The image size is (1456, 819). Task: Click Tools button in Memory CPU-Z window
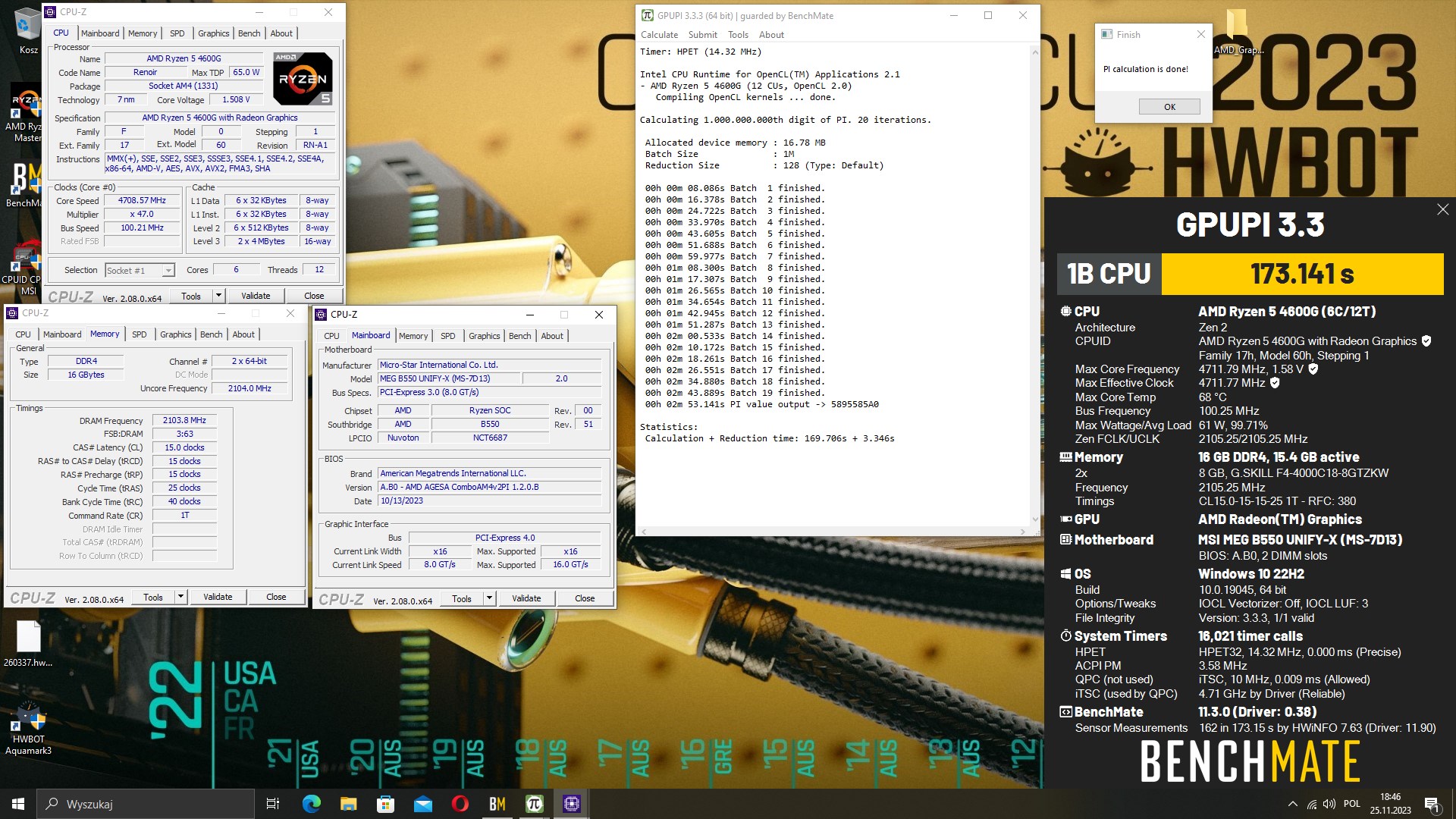[153, 597]
